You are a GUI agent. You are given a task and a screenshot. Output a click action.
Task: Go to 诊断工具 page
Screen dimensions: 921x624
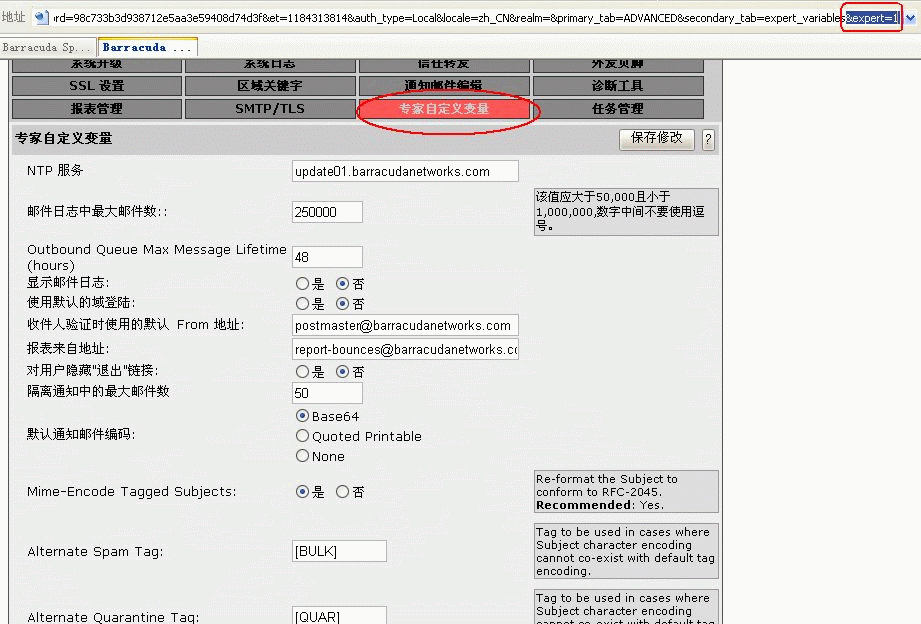[x=617, y=87]
